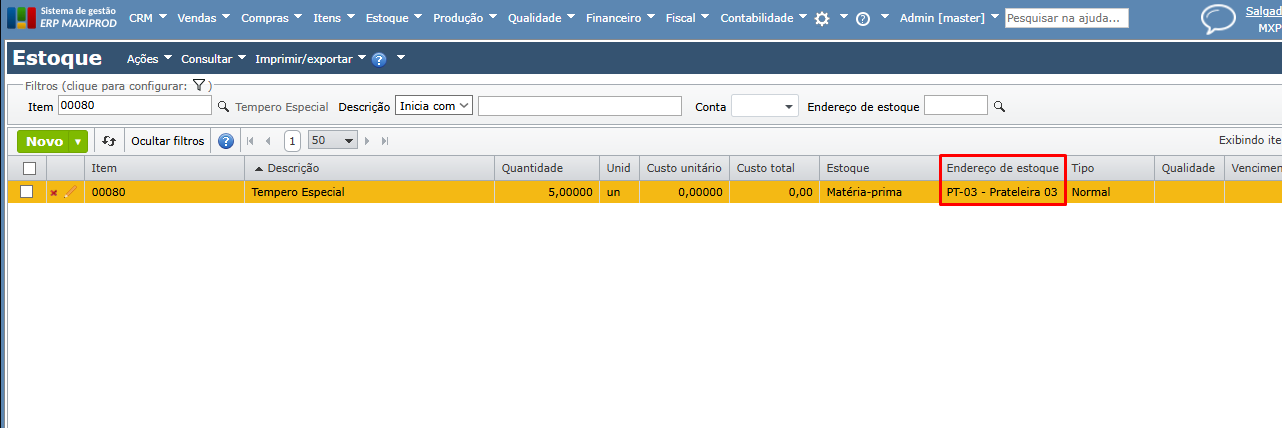Click the 'Matéria-prima' cell
Screen dimensions: 1282x428
(879, 192)
